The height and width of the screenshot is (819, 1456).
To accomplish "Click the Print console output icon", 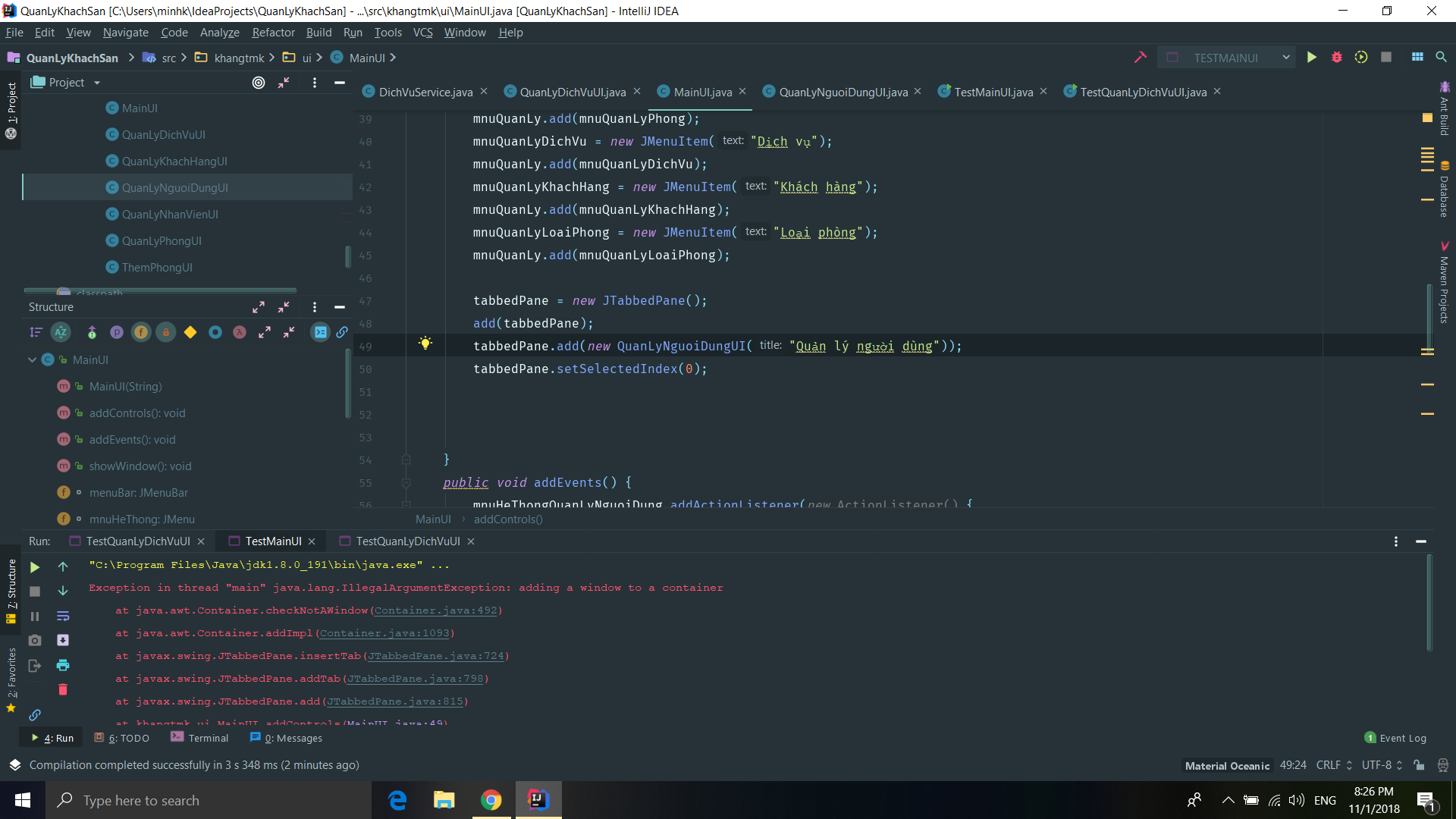I will tap(63, 665).
